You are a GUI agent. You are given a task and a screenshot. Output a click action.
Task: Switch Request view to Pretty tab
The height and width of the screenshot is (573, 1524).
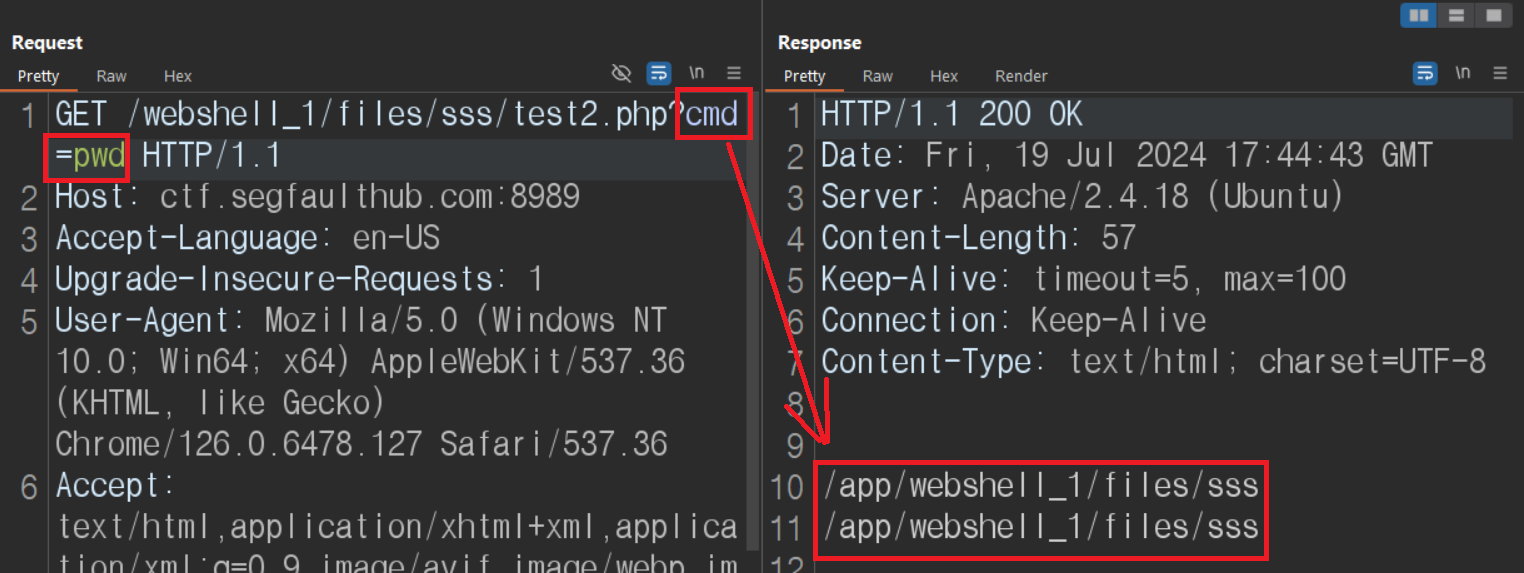pyautogui.click(x=39, y=76)
